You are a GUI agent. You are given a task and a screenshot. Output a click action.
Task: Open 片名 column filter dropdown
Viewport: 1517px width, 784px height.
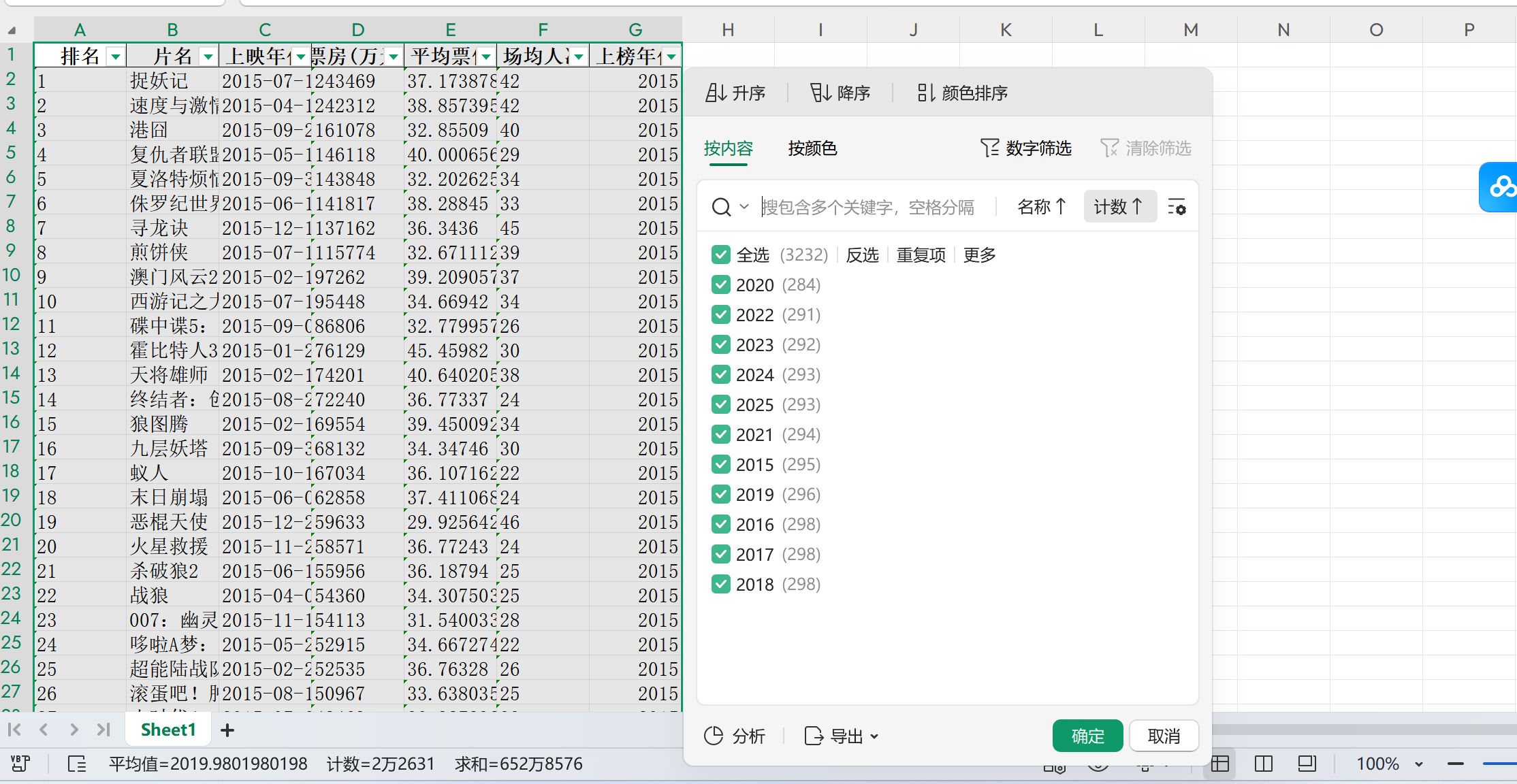208,56
